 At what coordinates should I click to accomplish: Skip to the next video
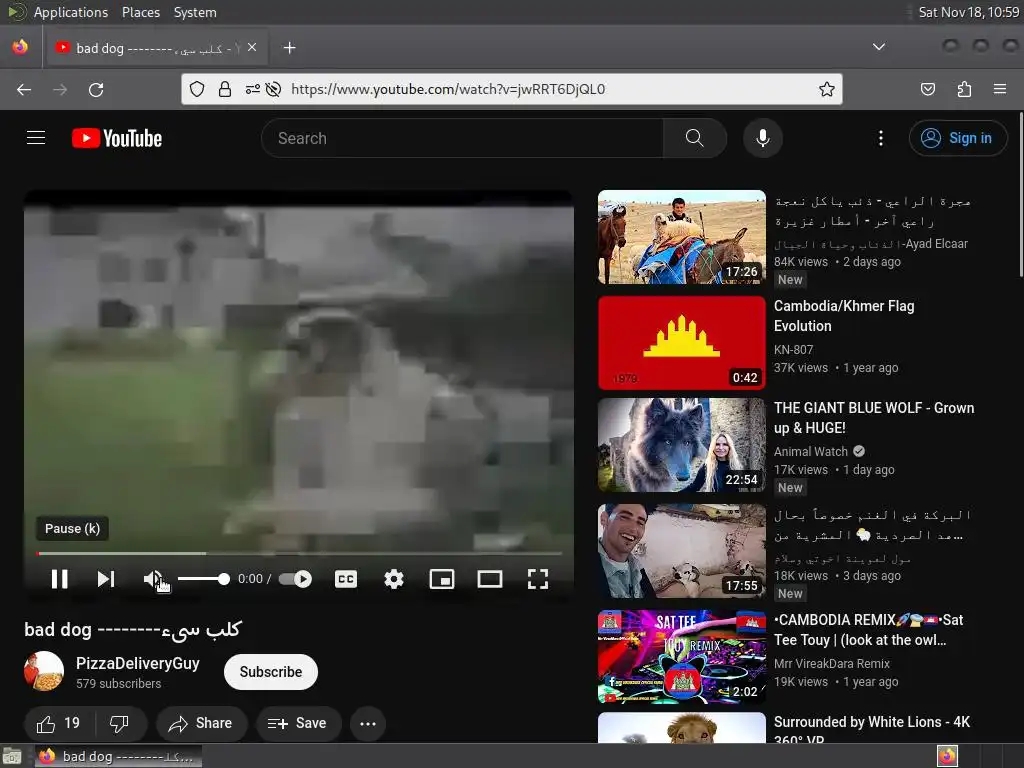tap(106, 579)
